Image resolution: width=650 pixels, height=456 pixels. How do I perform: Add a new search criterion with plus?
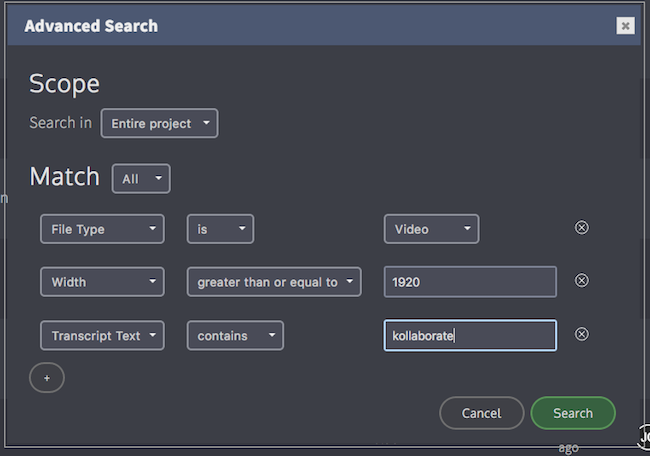pos(47,378)
